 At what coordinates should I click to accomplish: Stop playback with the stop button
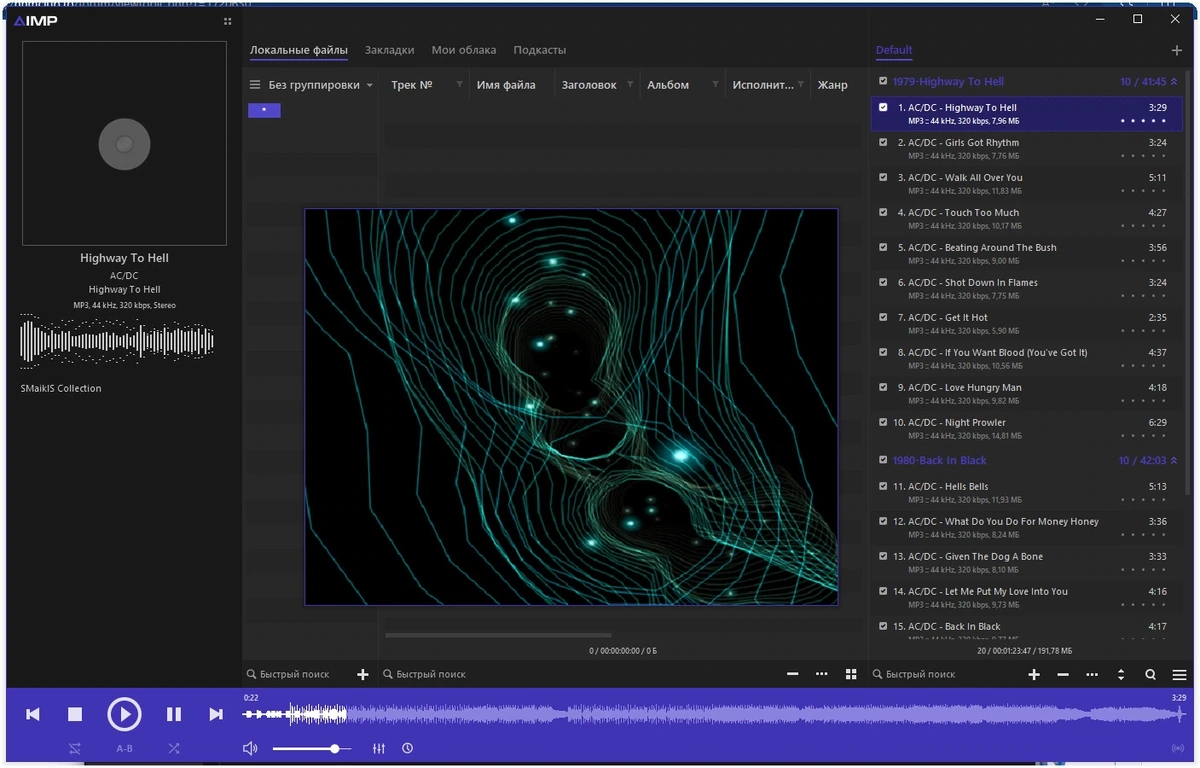75,714
